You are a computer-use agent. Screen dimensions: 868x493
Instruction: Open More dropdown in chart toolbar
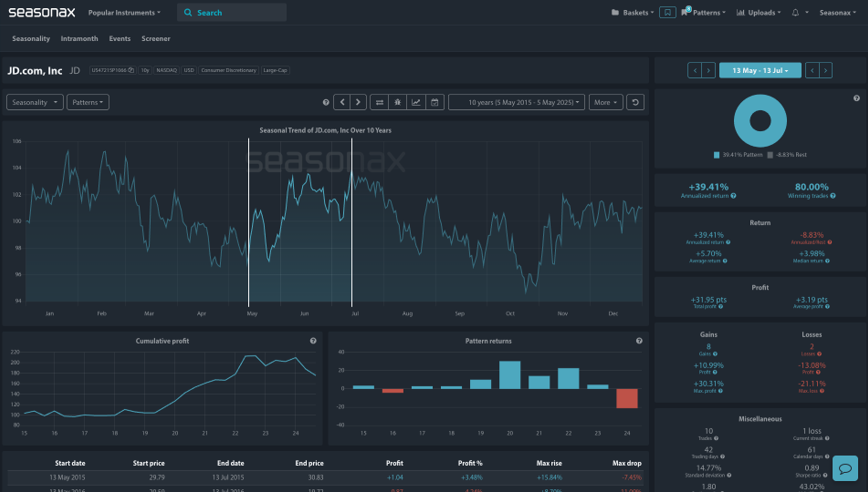(x=606, y=102)
